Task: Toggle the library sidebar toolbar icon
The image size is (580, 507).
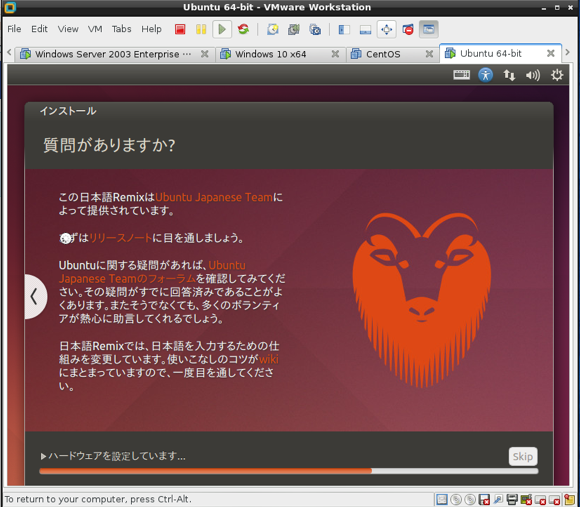Action: 344,29
